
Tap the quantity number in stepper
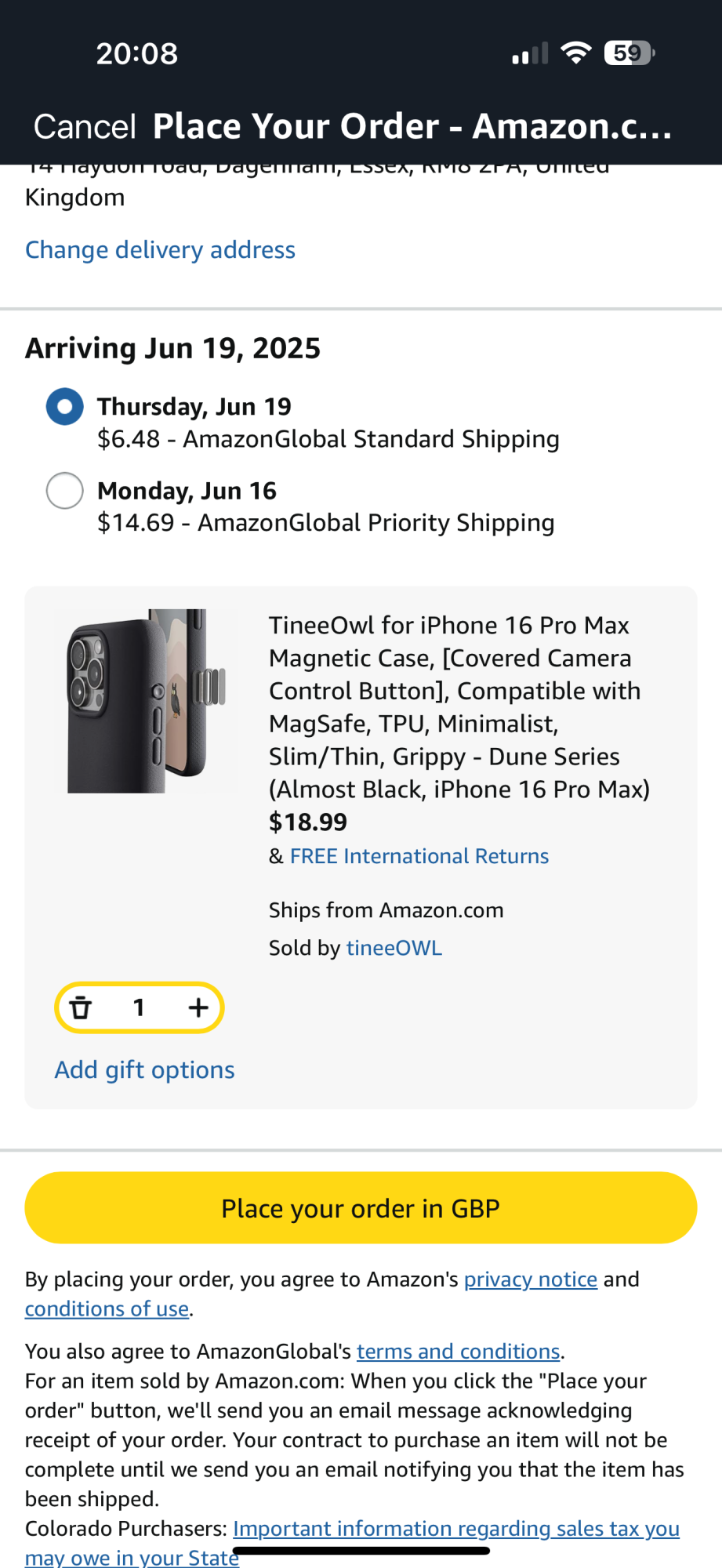139,1007
